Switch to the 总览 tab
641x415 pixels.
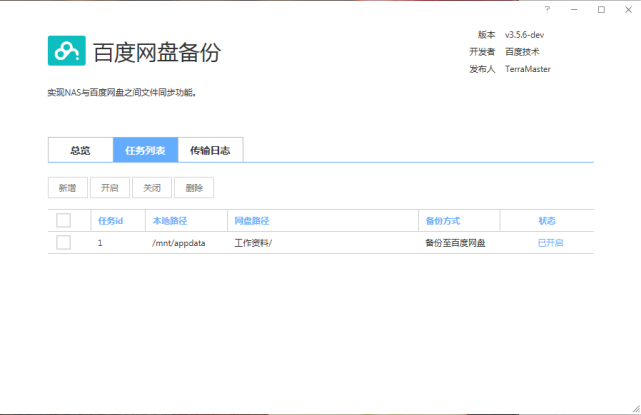(x=80, y=150)
